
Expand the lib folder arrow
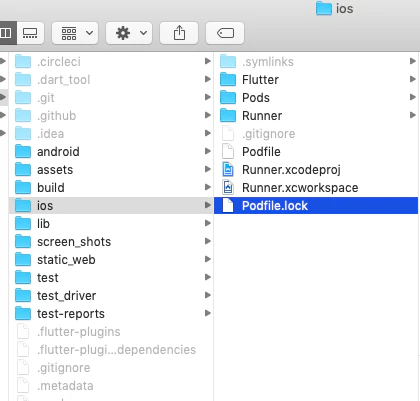(x=208, y=223)
